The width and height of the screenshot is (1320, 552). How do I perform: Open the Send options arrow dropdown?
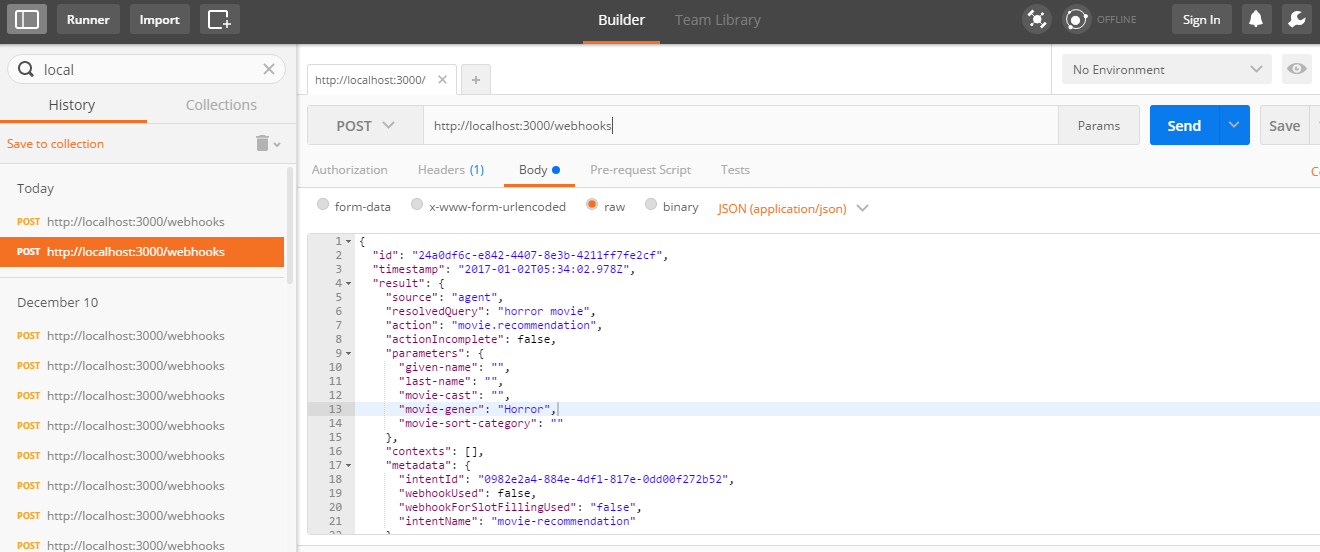(1234, 125)
